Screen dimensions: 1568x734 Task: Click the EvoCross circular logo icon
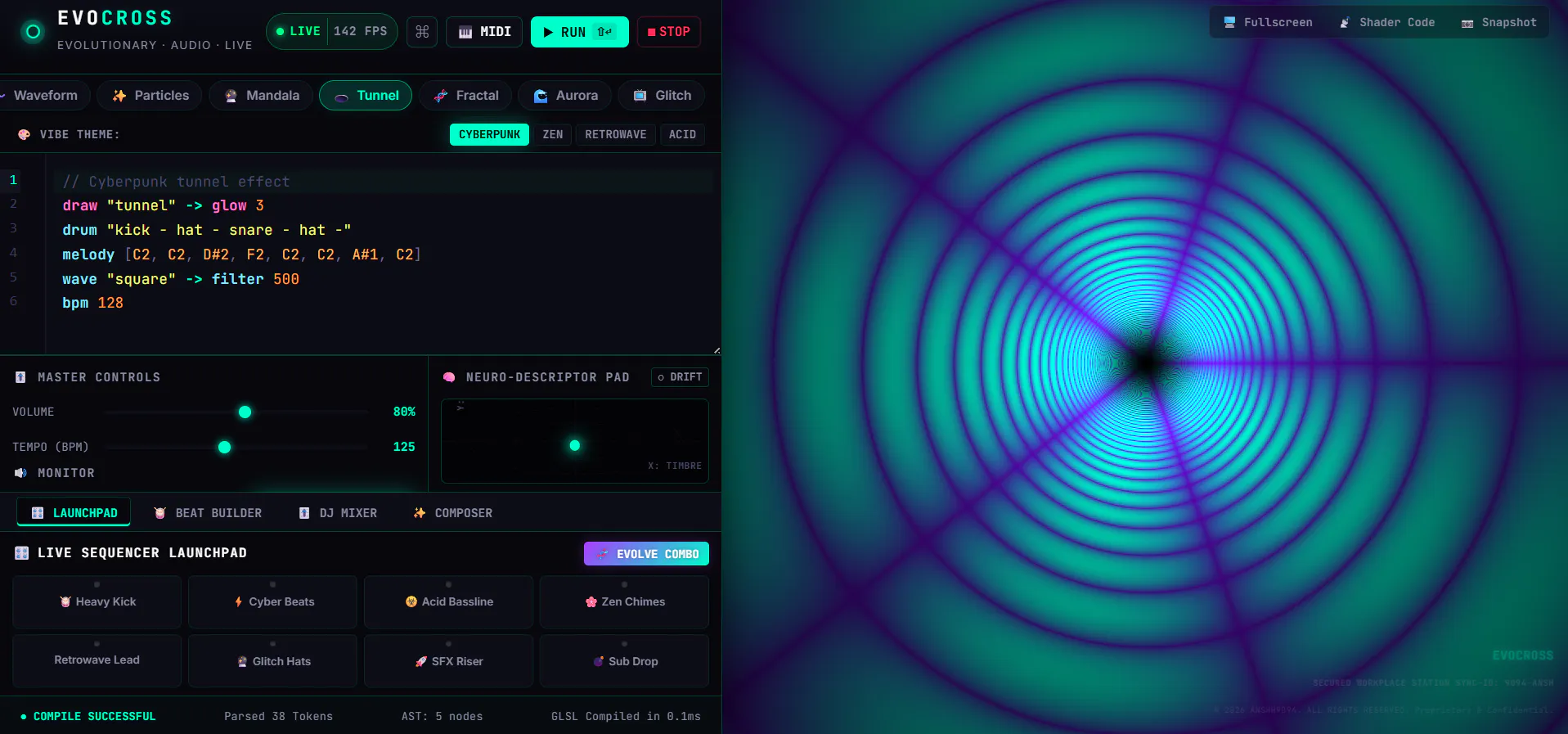click(x=33, y=32)
